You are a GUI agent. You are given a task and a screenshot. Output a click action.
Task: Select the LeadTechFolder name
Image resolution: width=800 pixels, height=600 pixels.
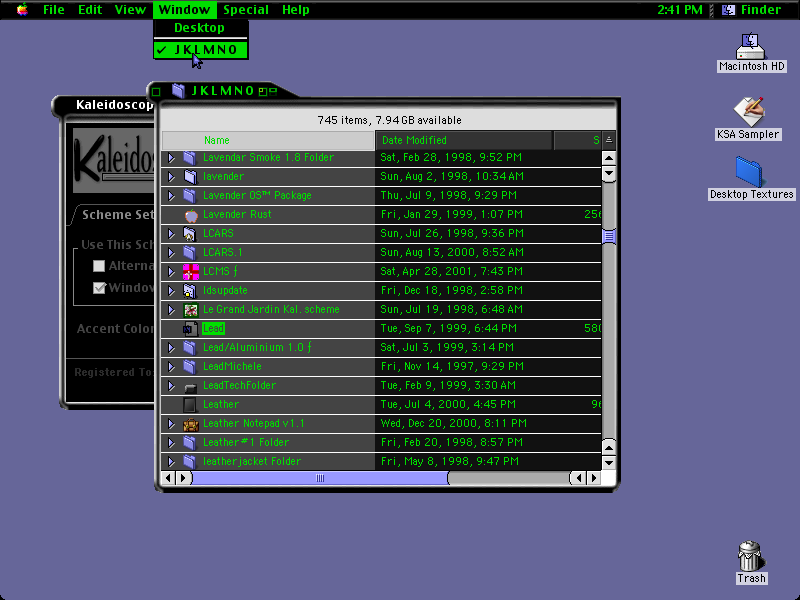click(239, 385)
